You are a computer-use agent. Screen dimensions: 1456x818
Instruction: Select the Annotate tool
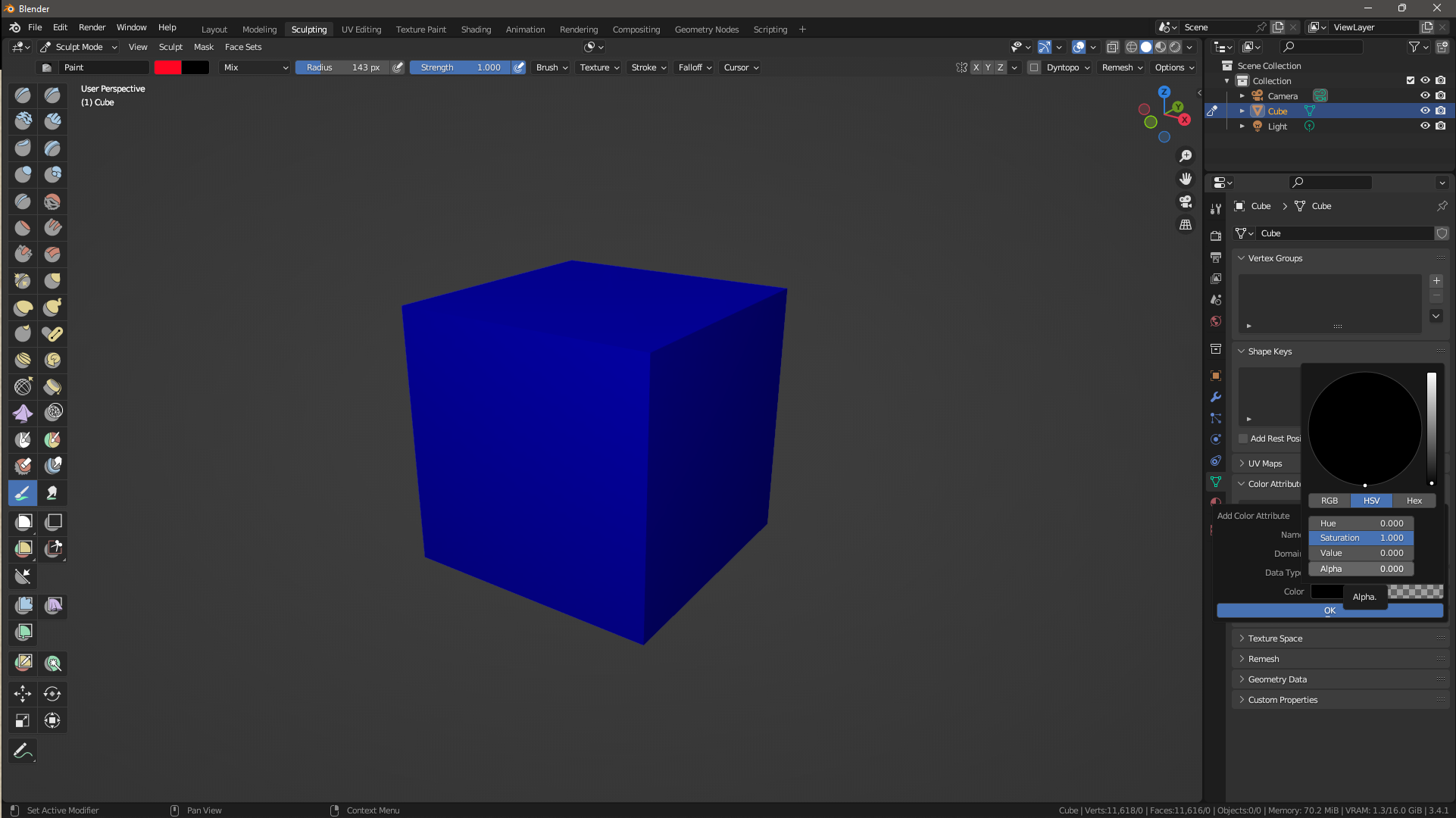click(x=23, y=751)
